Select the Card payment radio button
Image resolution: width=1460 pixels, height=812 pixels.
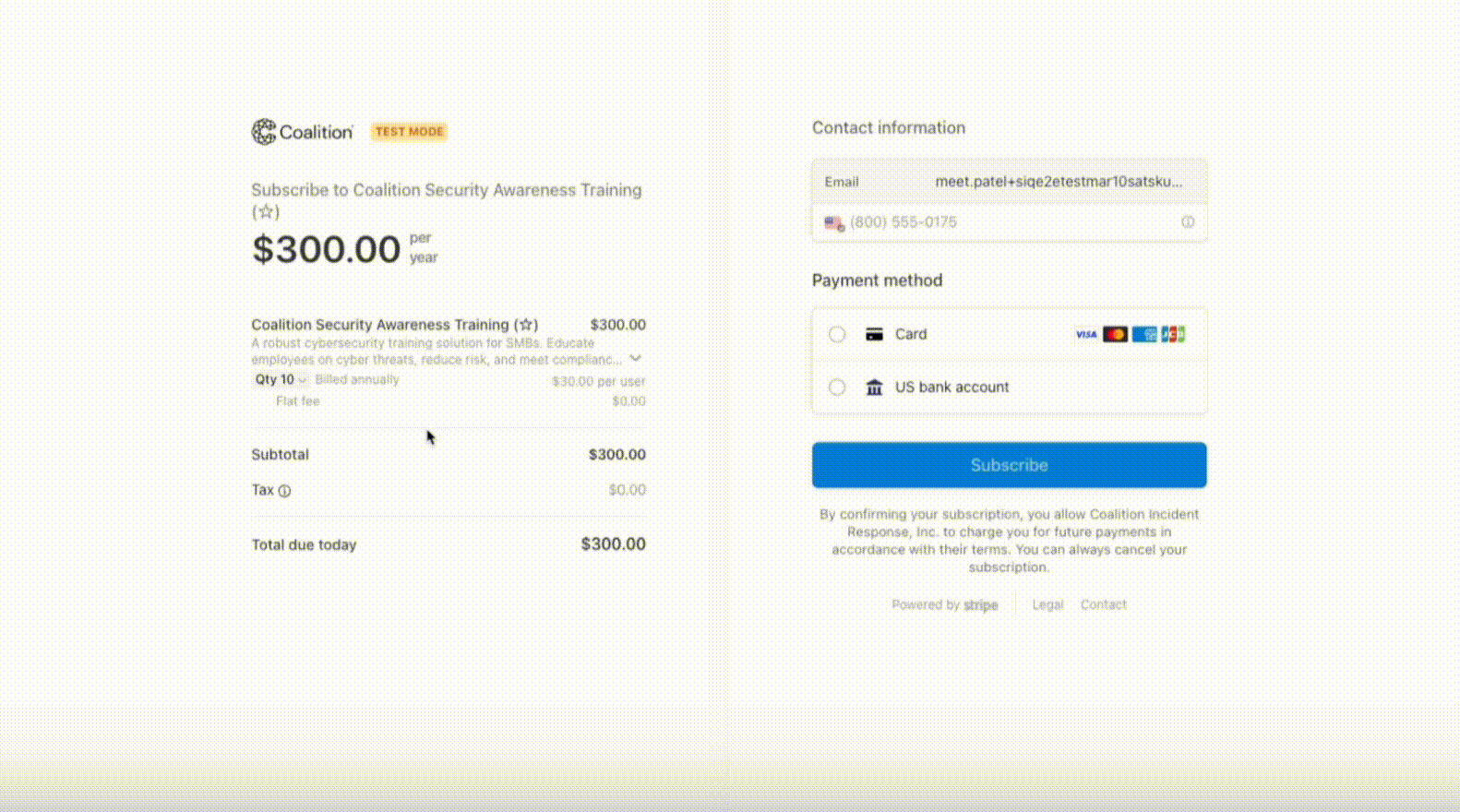click(837, 334)
